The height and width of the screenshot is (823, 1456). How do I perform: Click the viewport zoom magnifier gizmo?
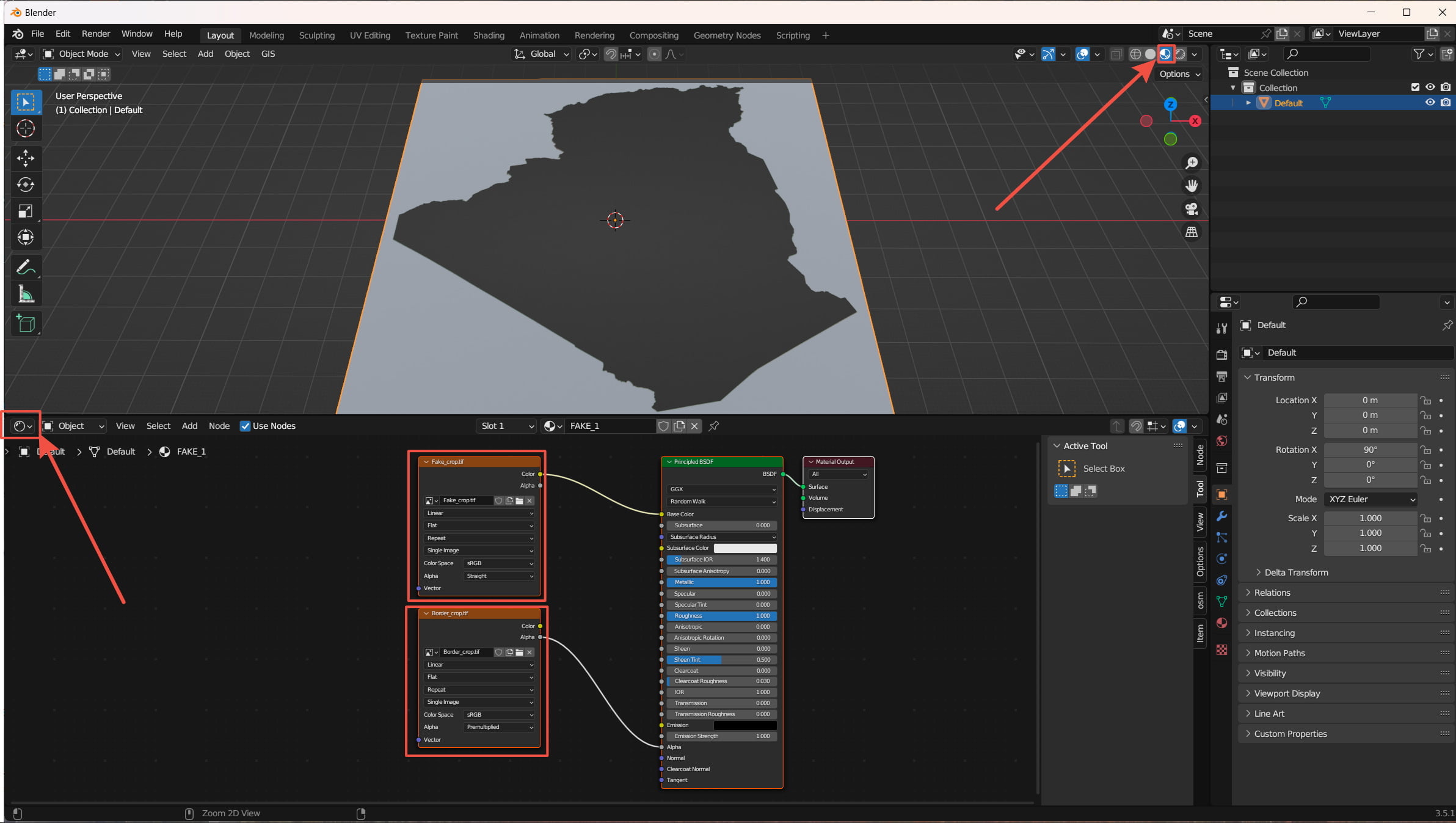point(1192,163)
